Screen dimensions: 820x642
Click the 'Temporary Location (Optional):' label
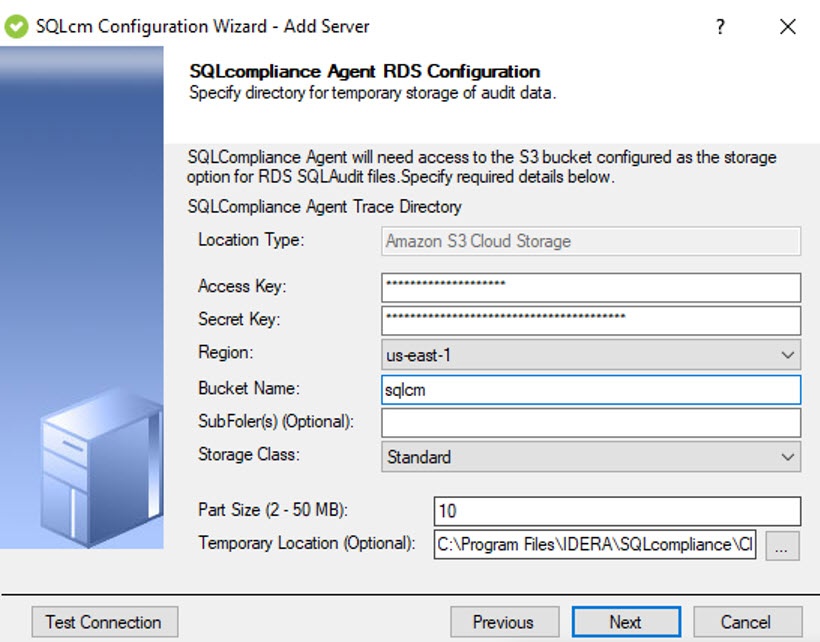coord(306,543)
